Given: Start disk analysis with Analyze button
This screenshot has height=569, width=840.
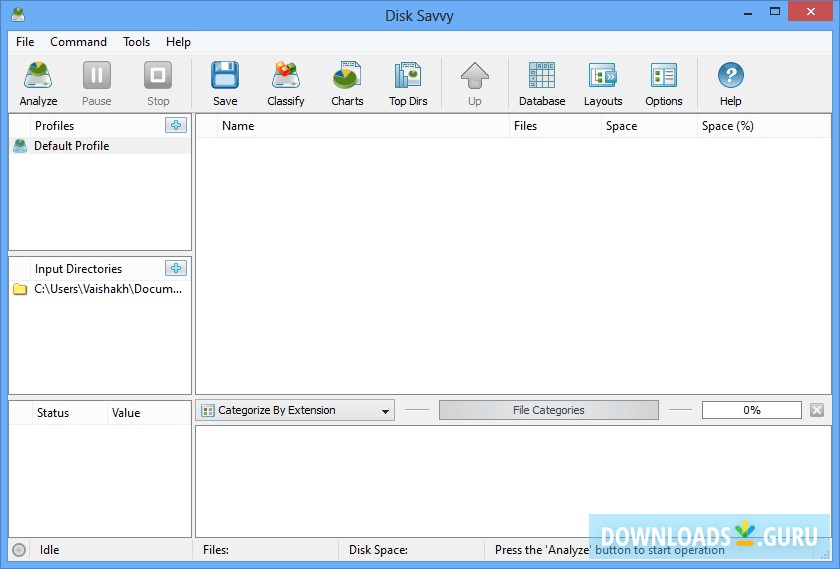Looking at the screenshot, I should coord(38,84).
